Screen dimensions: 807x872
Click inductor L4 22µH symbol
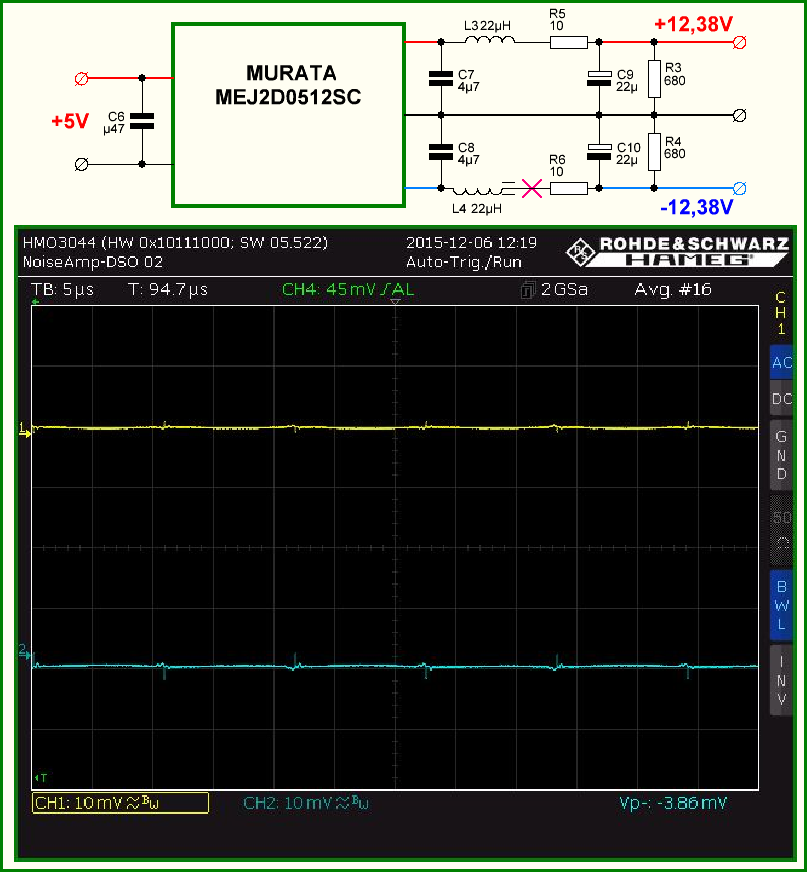pos(476,191)
